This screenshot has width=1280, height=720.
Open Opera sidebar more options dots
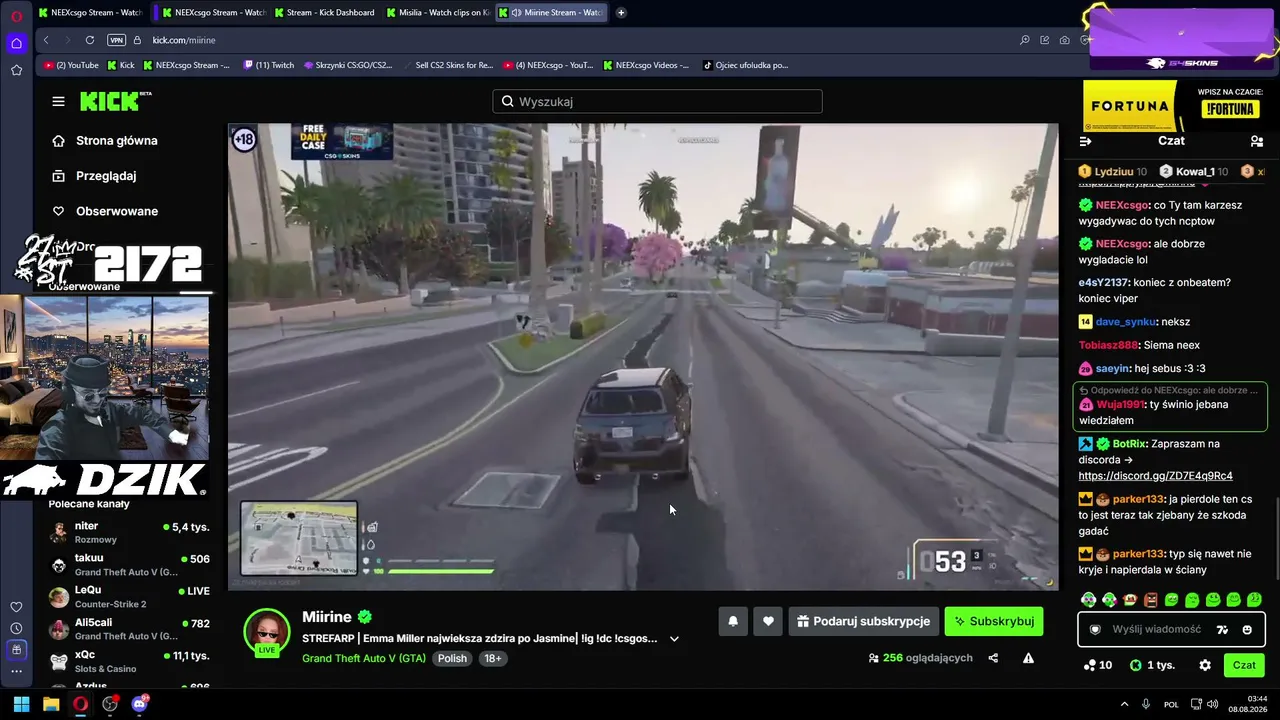(x=16, y=671)
